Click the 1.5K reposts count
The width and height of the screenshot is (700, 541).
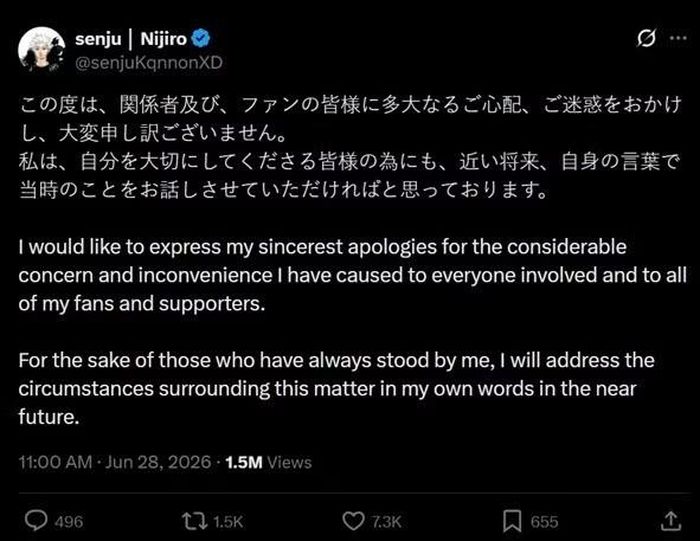[228, 521]
